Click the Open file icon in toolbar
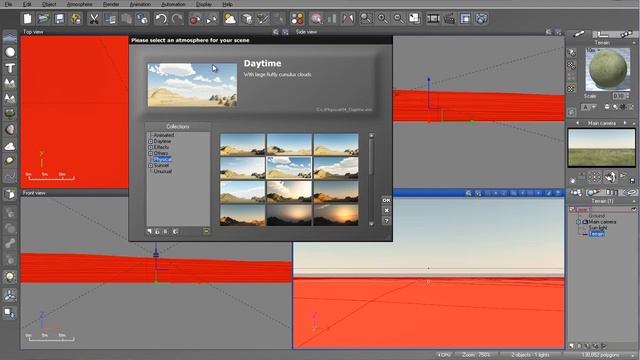 [x=43, y=19]
